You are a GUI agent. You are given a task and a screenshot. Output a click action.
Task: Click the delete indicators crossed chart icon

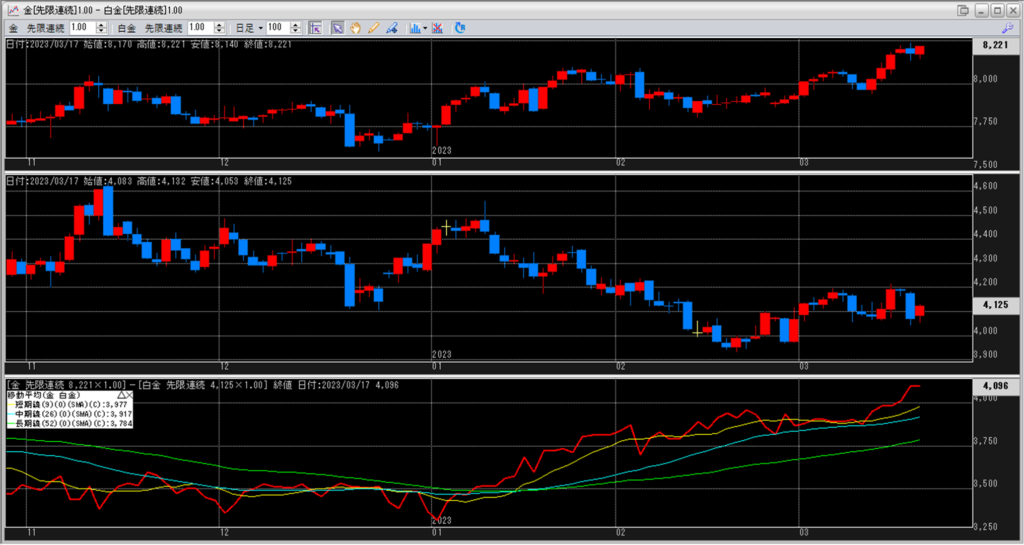point(440,28)
